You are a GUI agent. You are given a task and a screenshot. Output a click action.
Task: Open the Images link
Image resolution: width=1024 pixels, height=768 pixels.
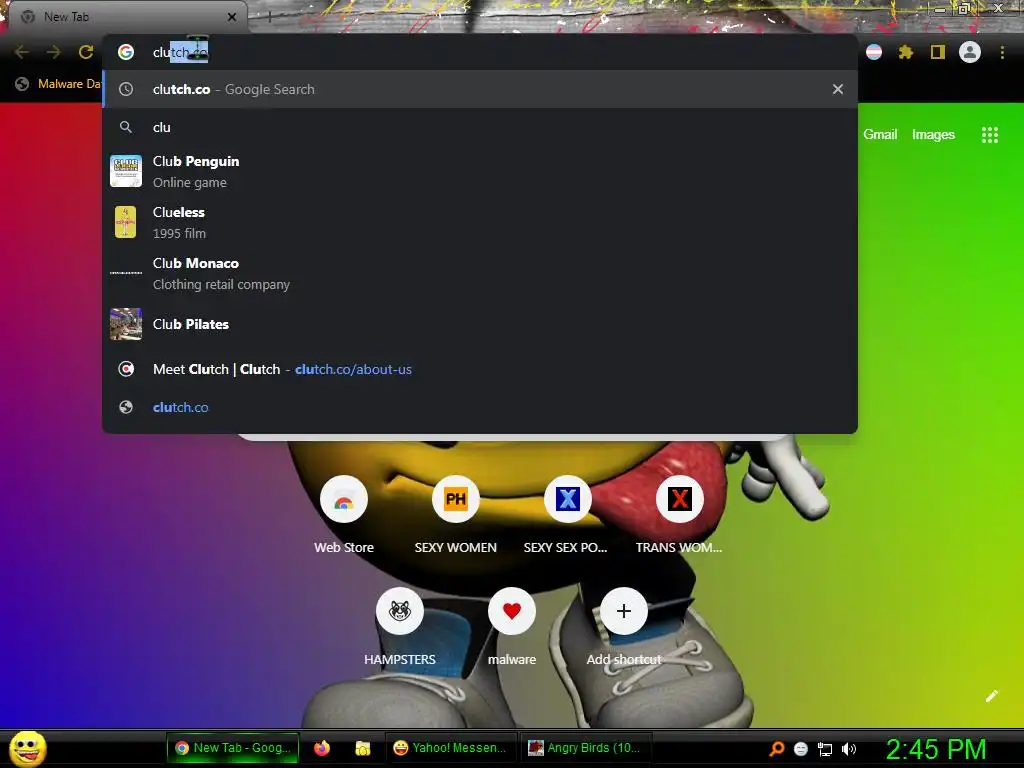coord(933,135)
